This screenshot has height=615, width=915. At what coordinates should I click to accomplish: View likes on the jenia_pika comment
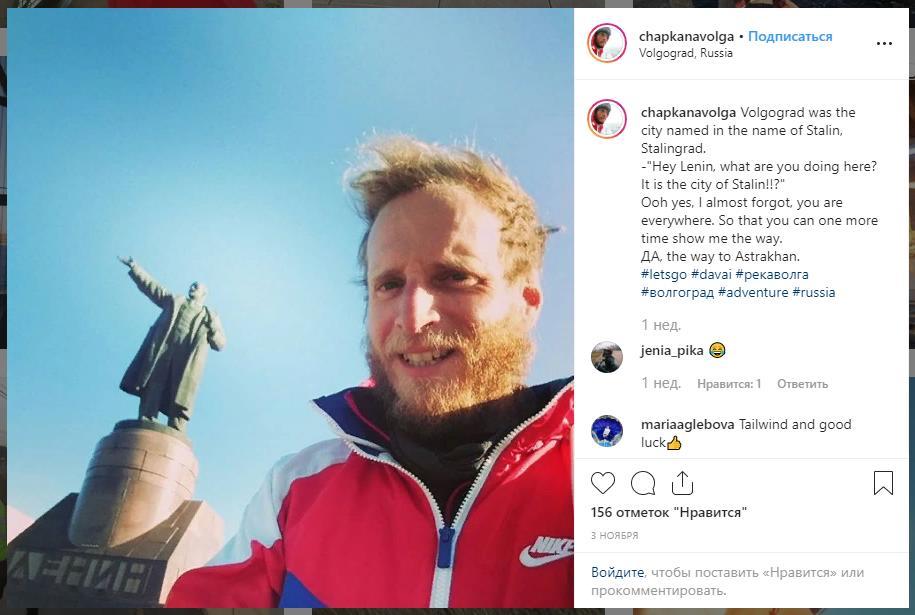(729, 384)
